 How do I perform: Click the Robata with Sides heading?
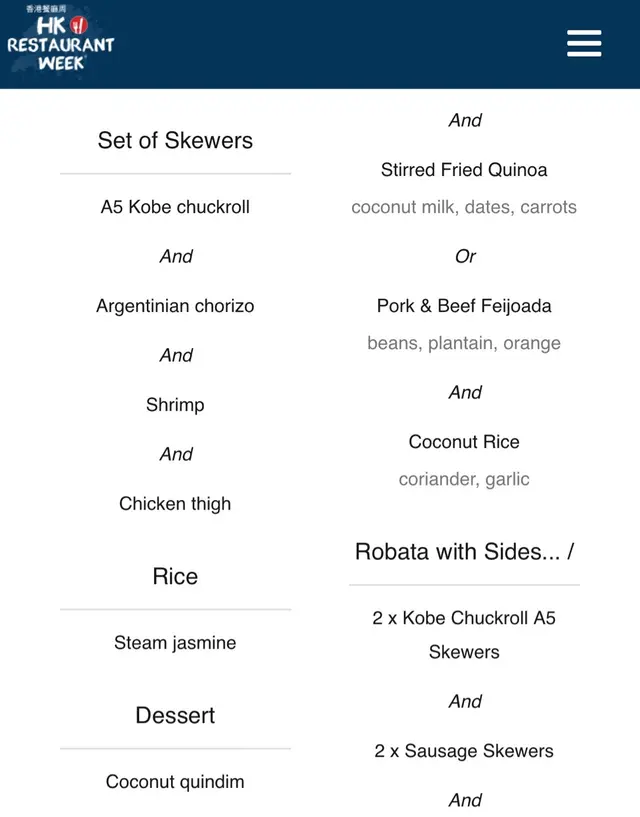(464, 552)
